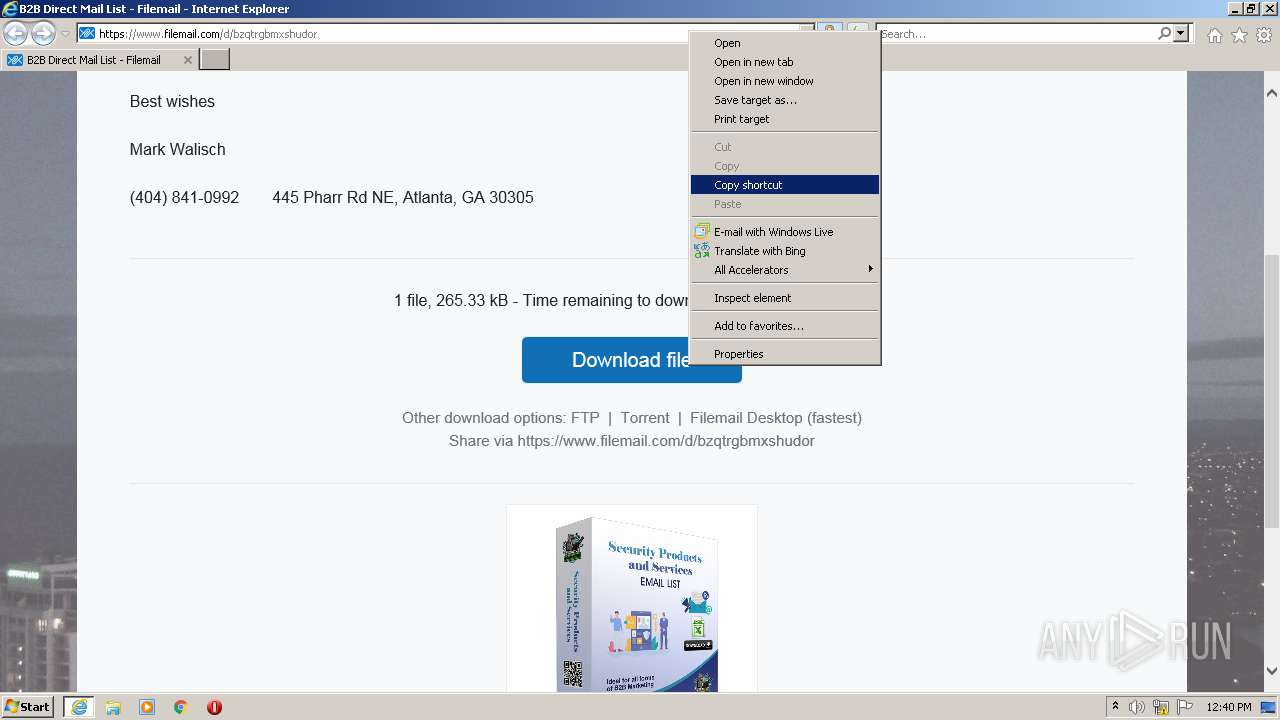Click the Best wishes text
Screen dimensions: 1280x720
click(x=172, y=102)
